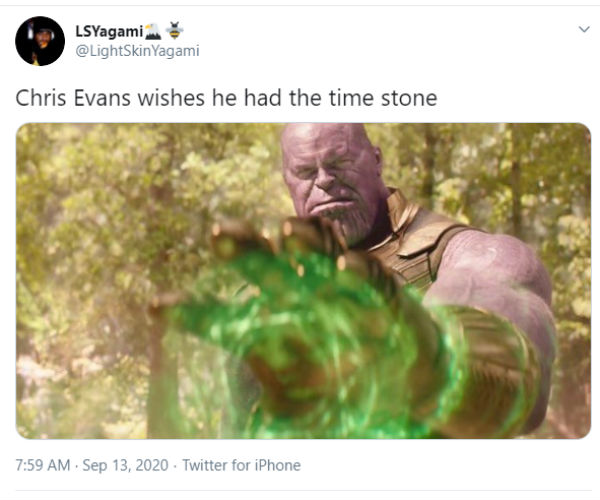Screen dimensions: 600x500
Task: Open the 7:59 AM timestamp link
Action: (x=42, y=465)
